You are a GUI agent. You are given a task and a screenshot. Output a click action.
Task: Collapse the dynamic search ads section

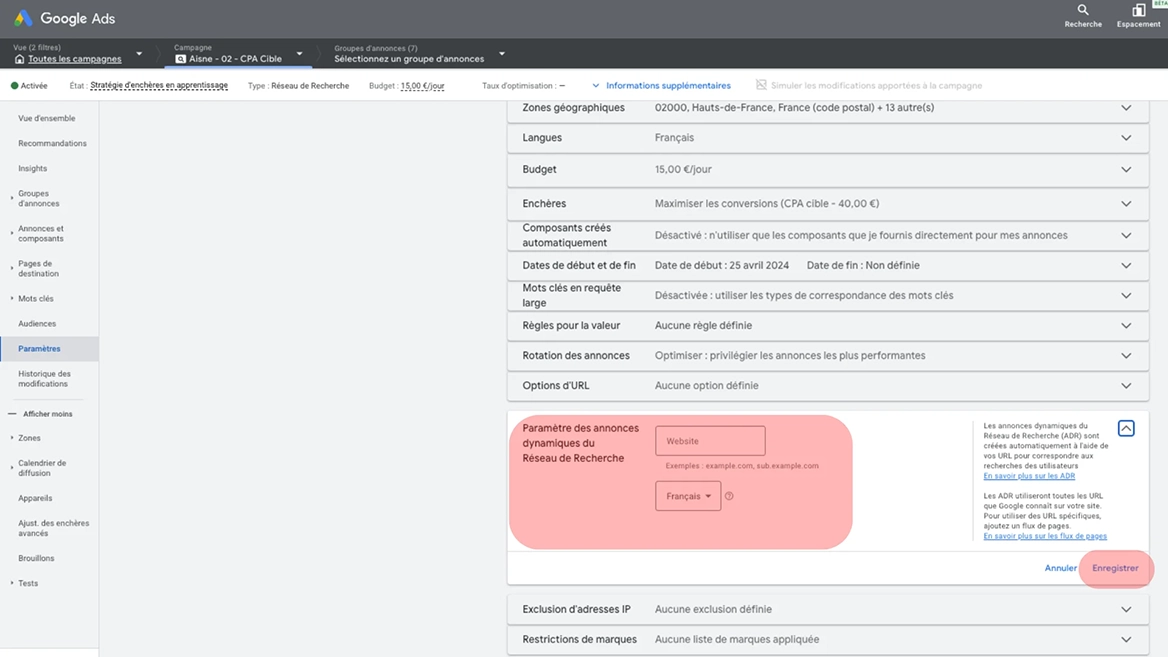[x=1126, y=428]
